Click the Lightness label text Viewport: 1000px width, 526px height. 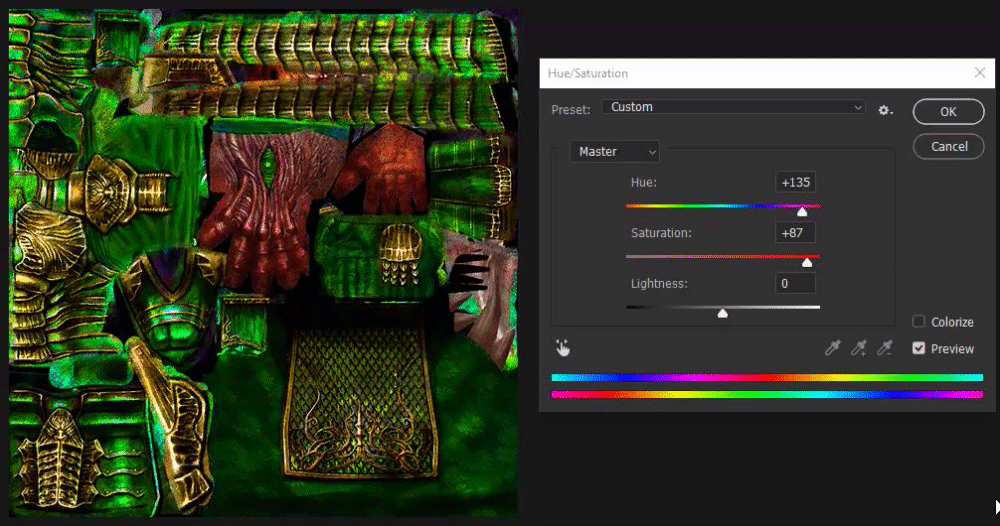coord(659,284)
